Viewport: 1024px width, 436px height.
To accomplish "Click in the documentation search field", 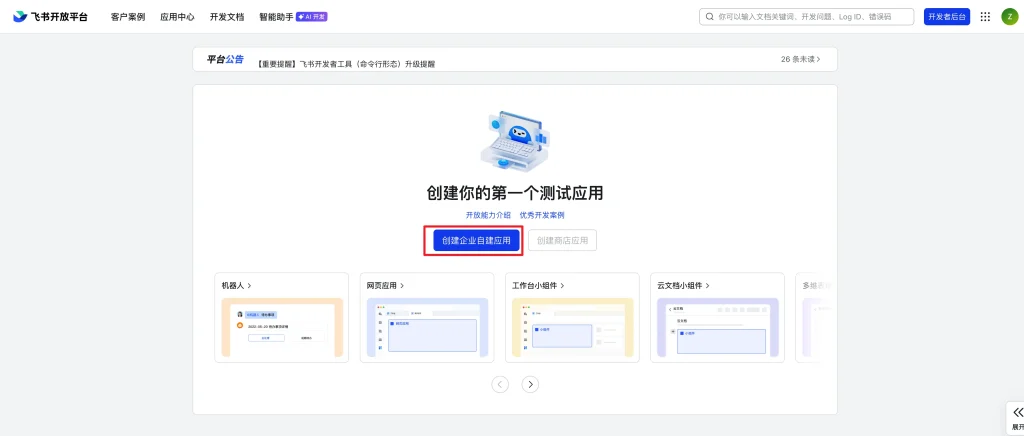I will click(x=807, y=17).
